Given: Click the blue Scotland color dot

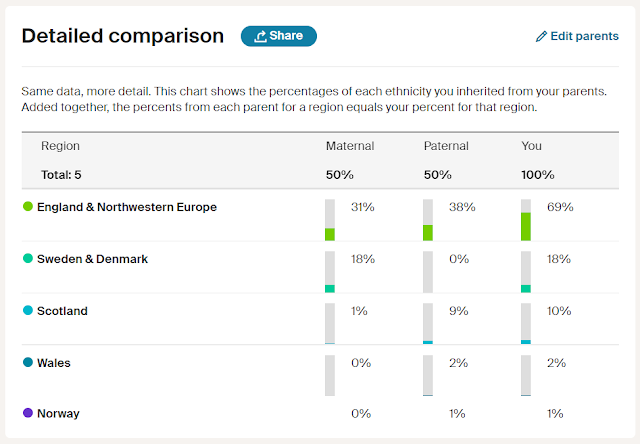Looking at the screenshot, I should point(28,311).
